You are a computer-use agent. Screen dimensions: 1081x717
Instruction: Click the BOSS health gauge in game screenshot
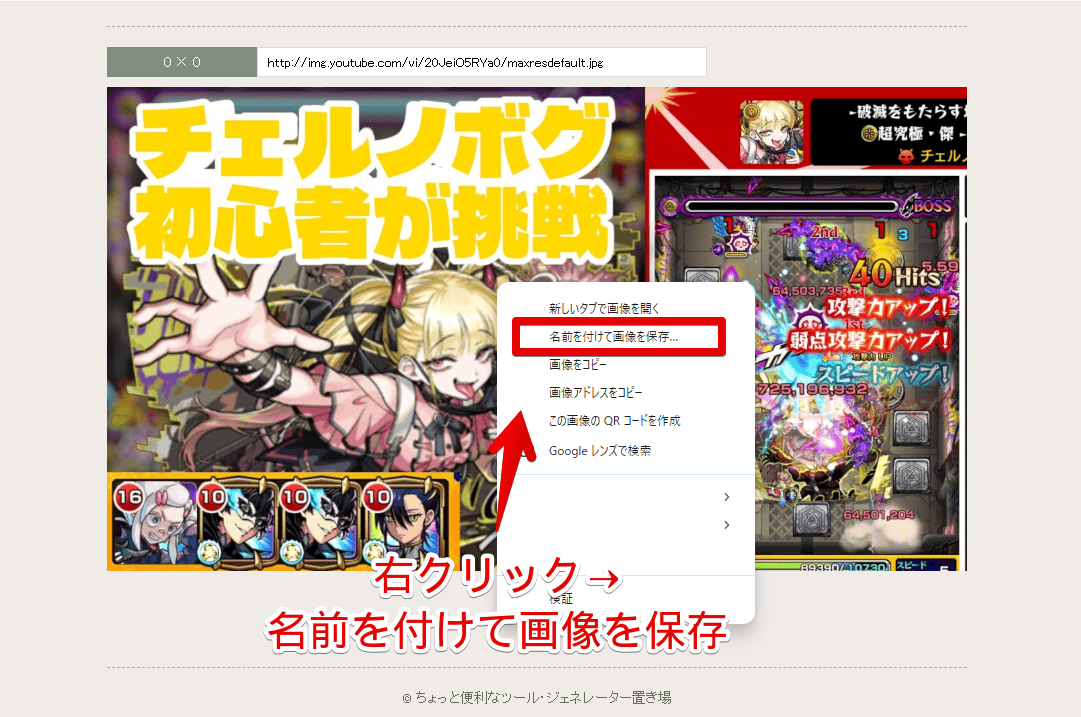point(790,206)
